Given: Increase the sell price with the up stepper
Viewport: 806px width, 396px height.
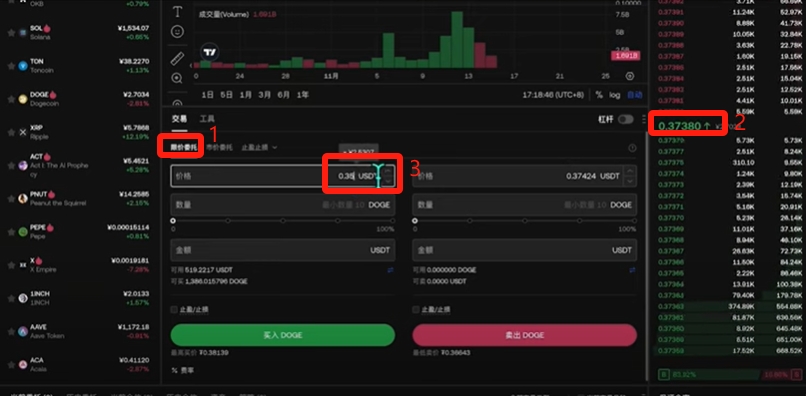Looking at the screenshot, I should pyautogui.click(x=631, y=171).
